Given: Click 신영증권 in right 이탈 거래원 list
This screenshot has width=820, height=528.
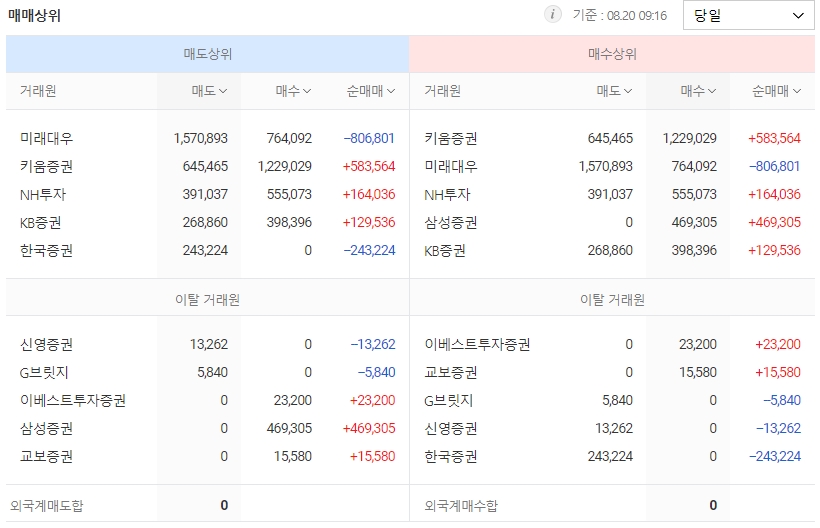Looking at the screenshot, I should 451,428.
